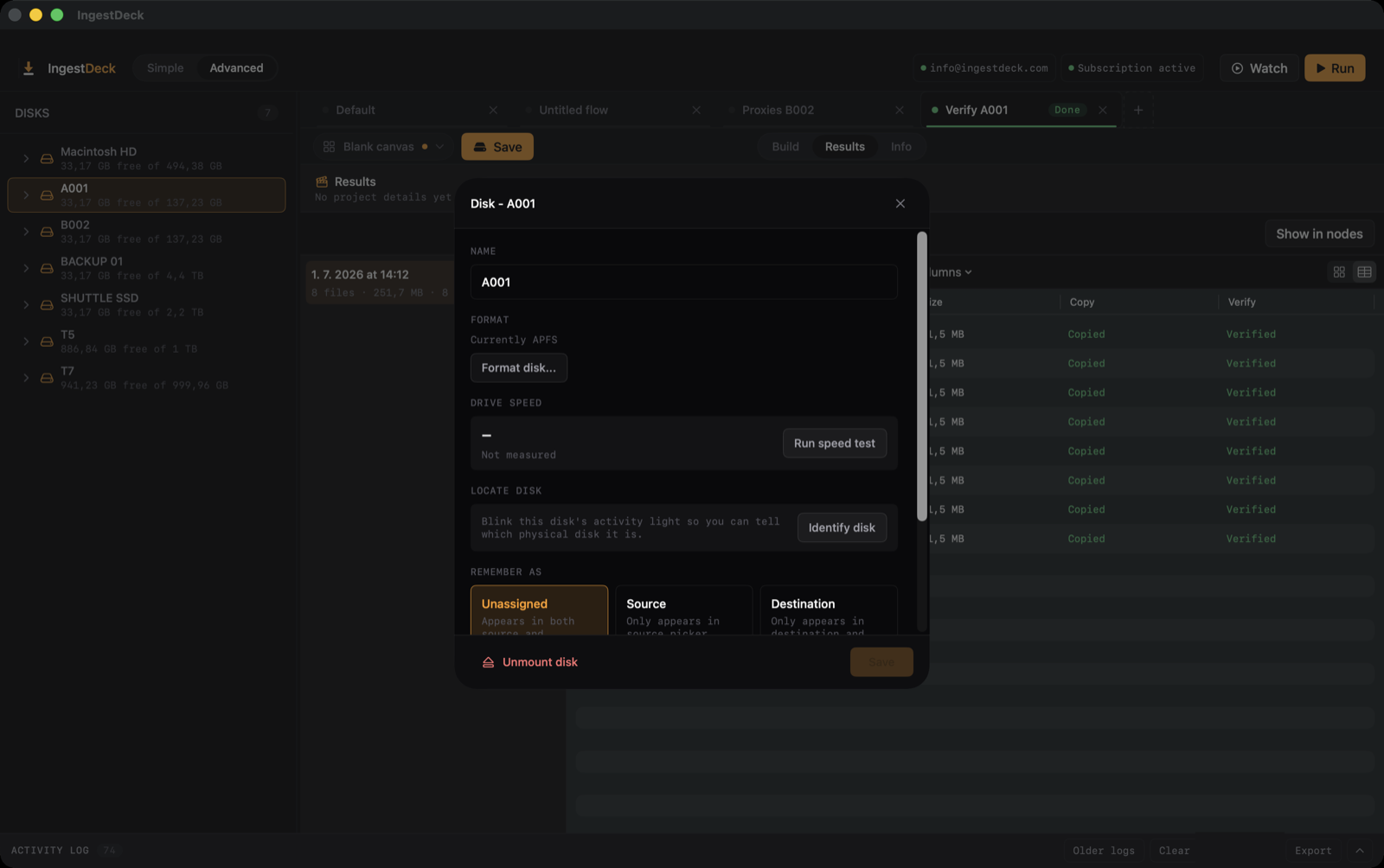Click the SHUTTLE SSD disk icon
The width and height of the screenshot is (1384, 868).
pyautogui.click(x=47, y=305)
